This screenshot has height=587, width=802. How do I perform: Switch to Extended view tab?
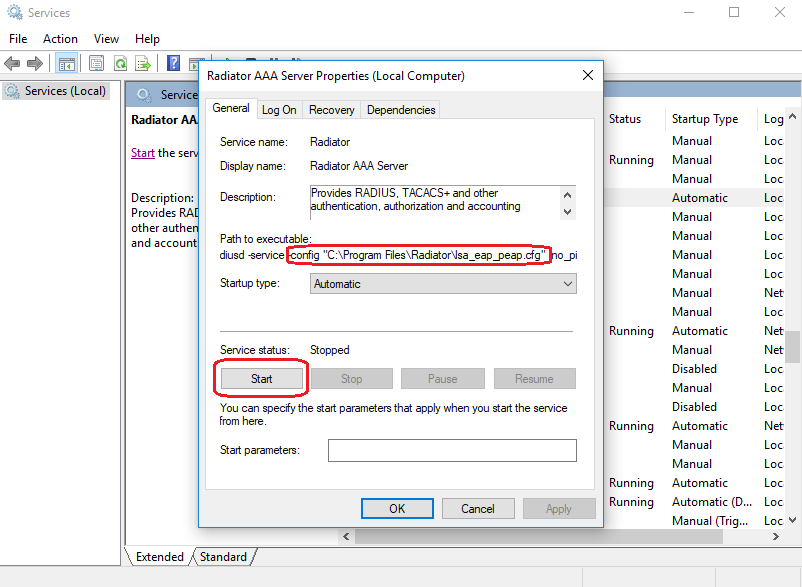(160, 557)
